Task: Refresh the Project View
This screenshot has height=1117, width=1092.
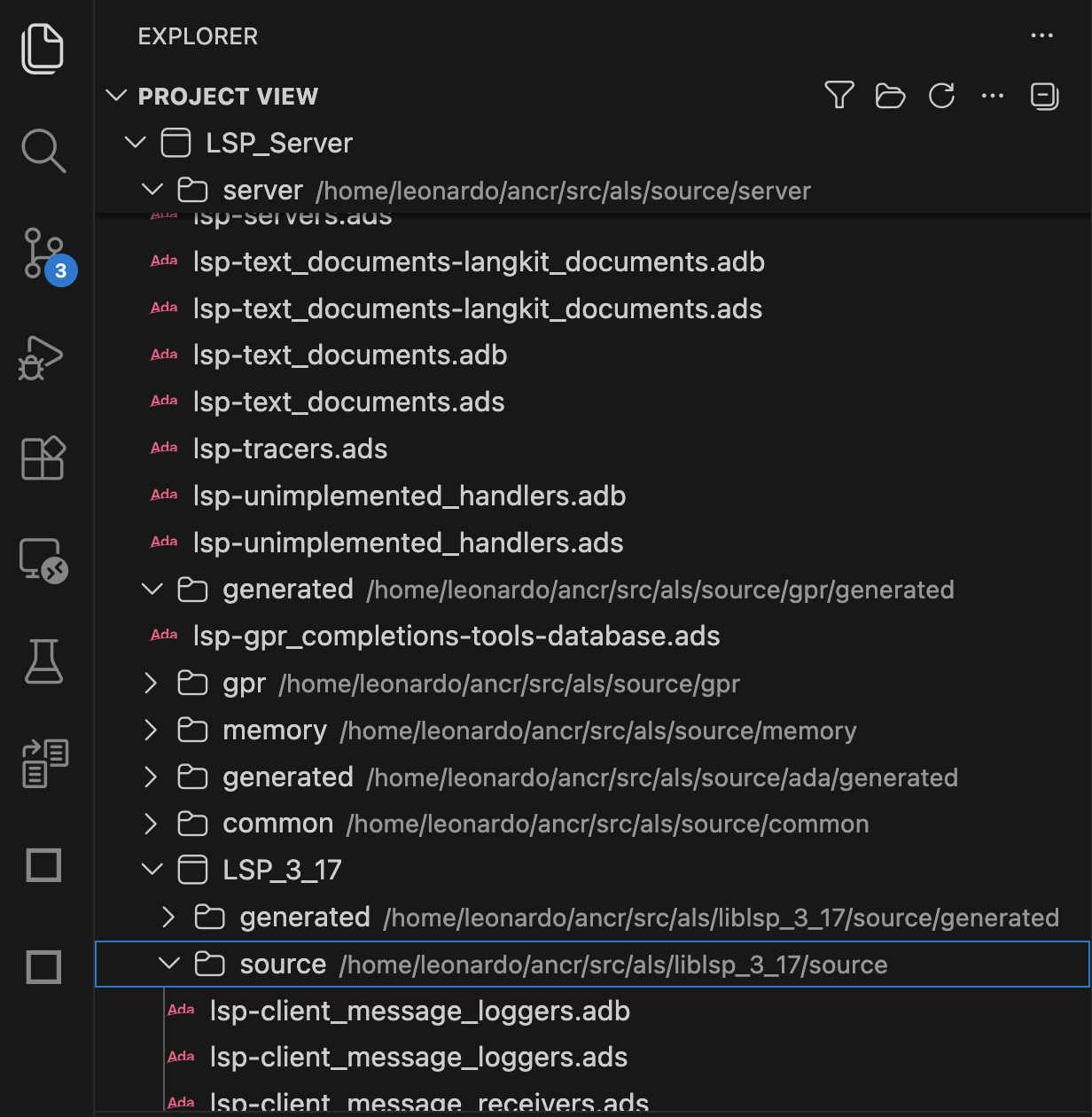Action: click(941, 96)
